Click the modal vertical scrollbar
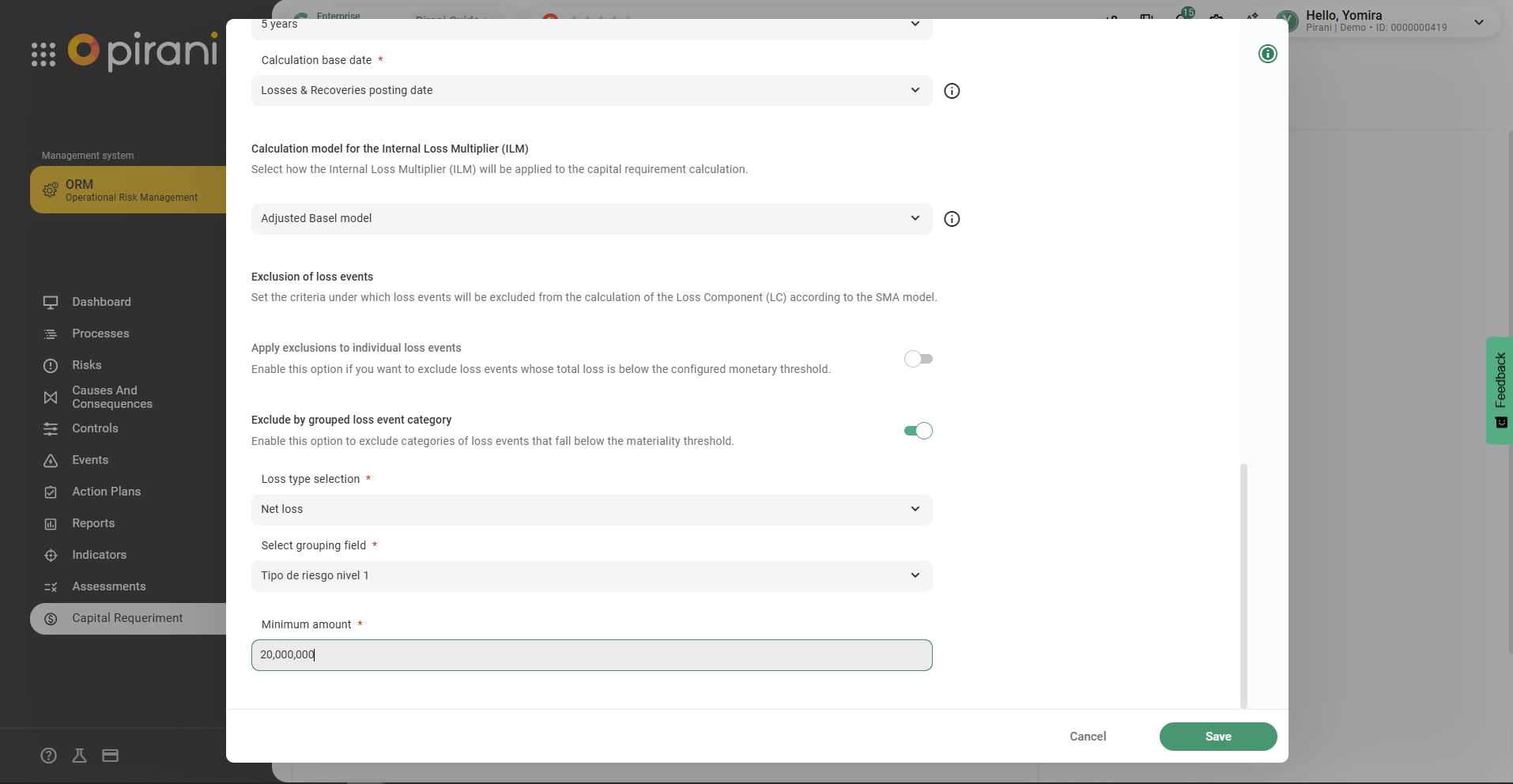Viewport: 1513px width, 784px height. (x=1243, y=585)
